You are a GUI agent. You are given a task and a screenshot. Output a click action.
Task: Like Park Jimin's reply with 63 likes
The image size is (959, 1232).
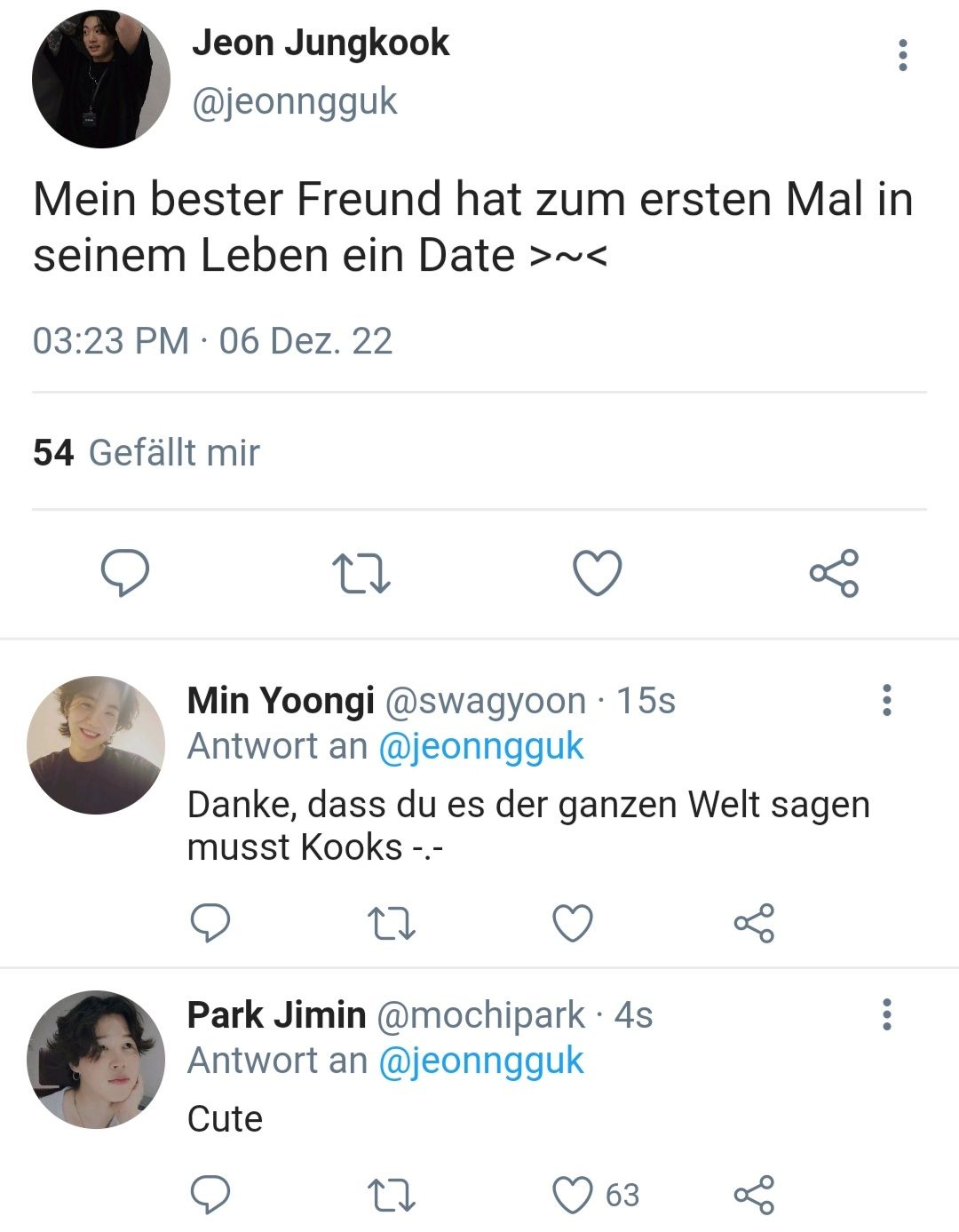(573, 1195)
